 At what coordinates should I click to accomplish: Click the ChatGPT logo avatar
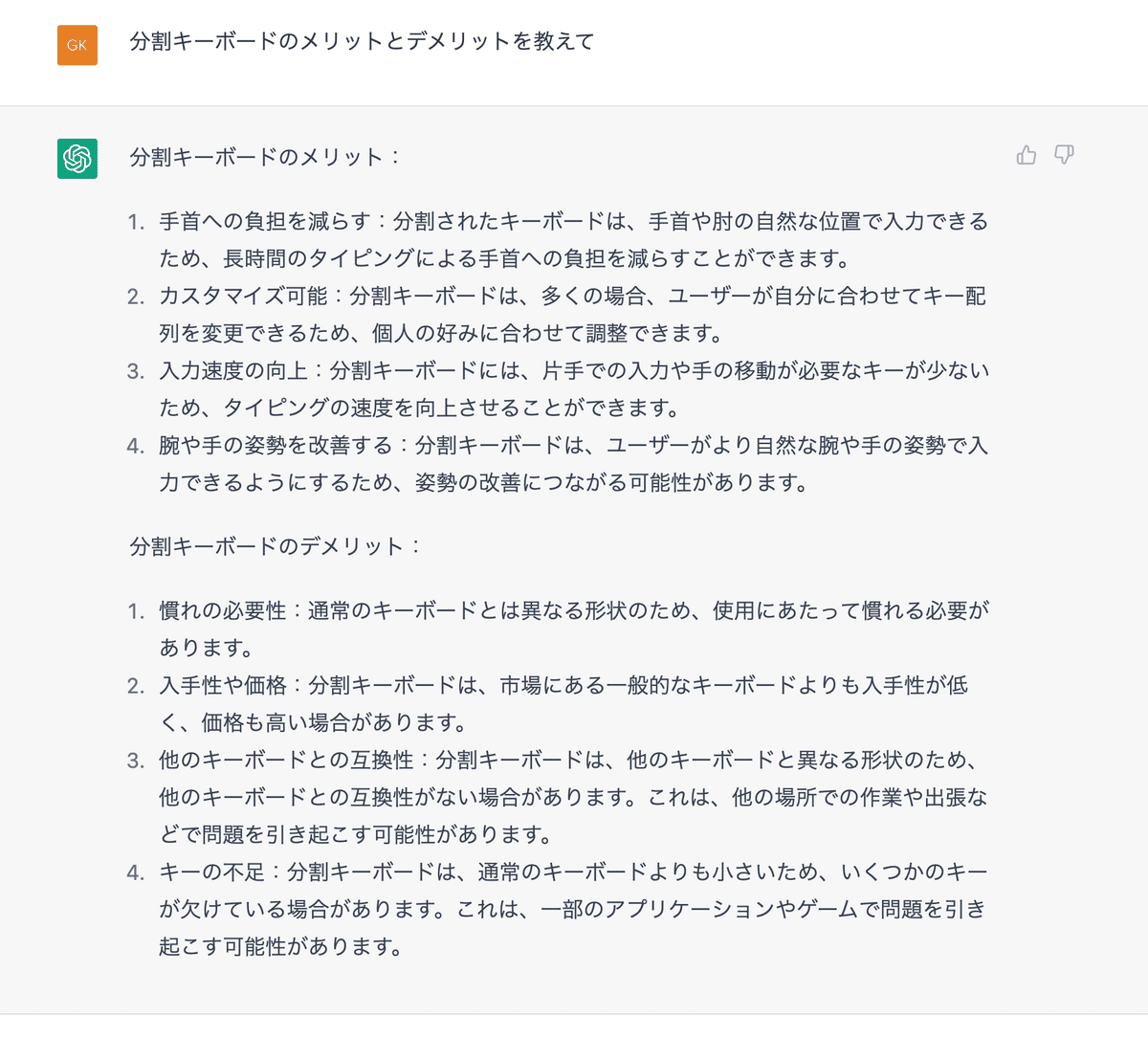pyautogui.click(x=77, y=158)
